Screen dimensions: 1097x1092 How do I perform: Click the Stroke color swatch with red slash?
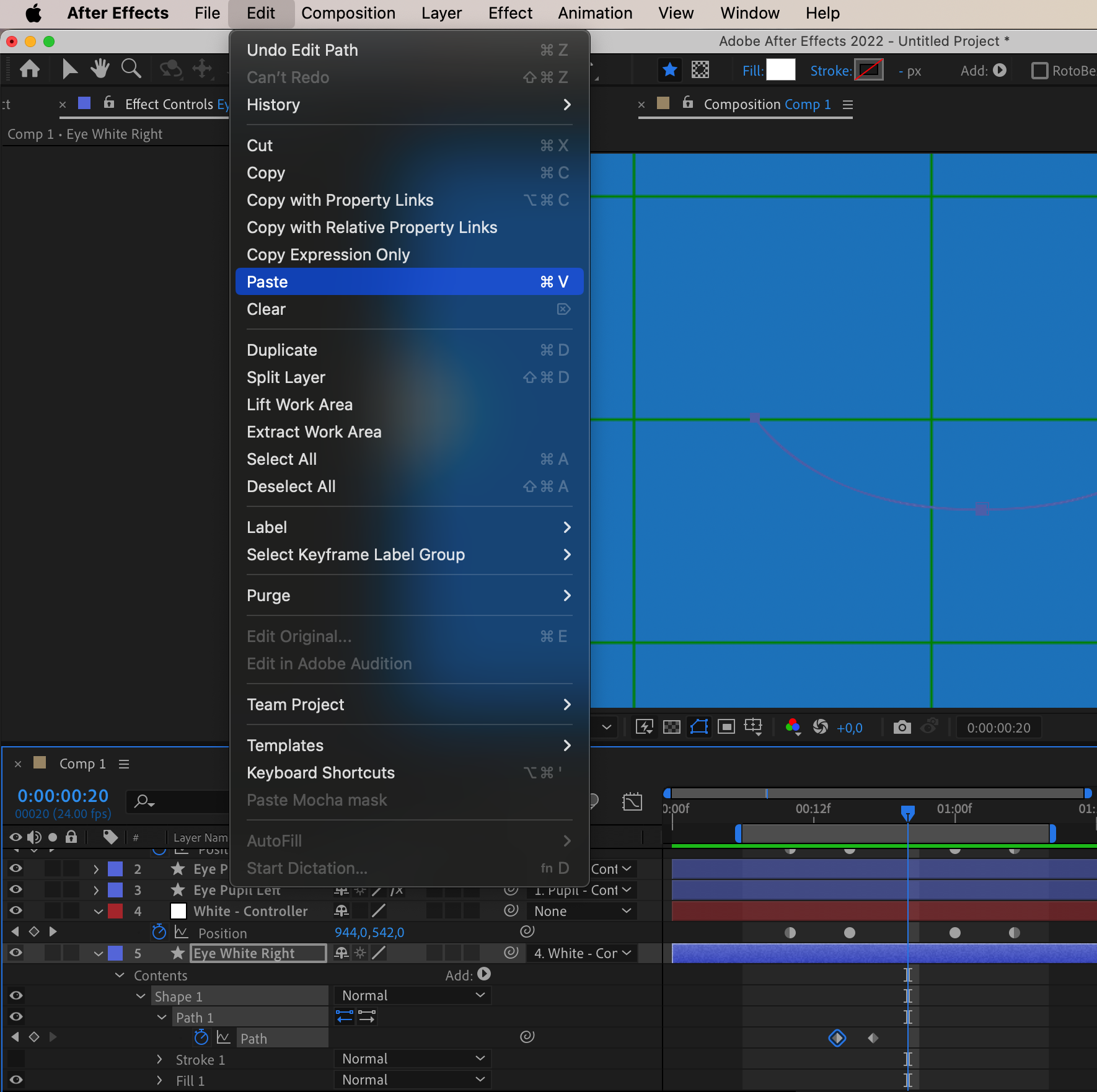pos(869,70)
